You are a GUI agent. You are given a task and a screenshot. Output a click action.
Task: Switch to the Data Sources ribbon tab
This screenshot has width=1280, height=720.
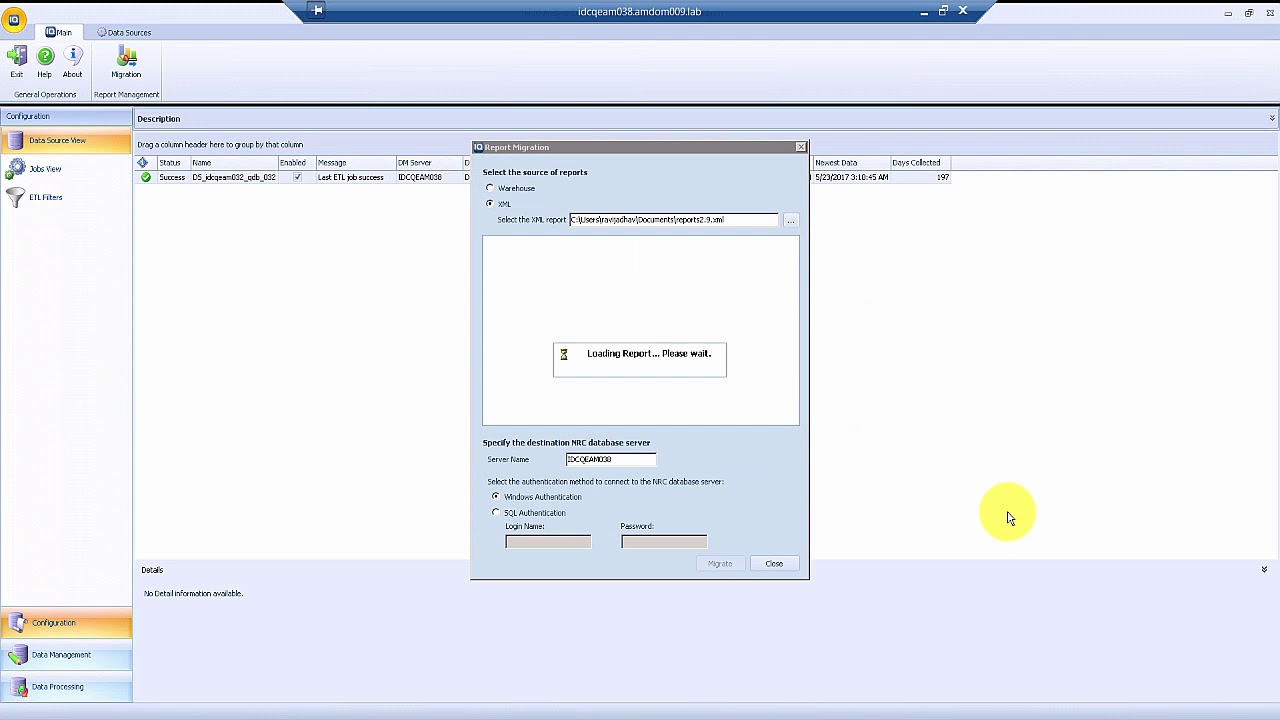click(x=124, y=32)
